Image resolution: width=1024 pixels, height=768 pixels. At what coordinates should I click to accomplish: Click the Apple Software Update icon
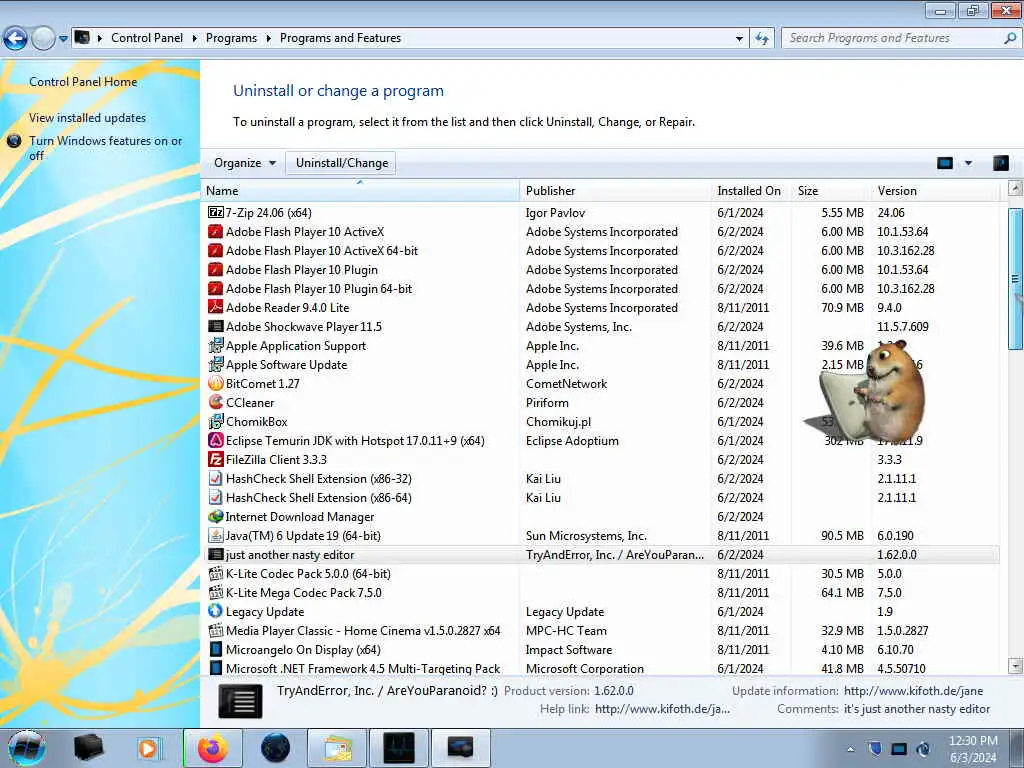(x=216, y=364)
